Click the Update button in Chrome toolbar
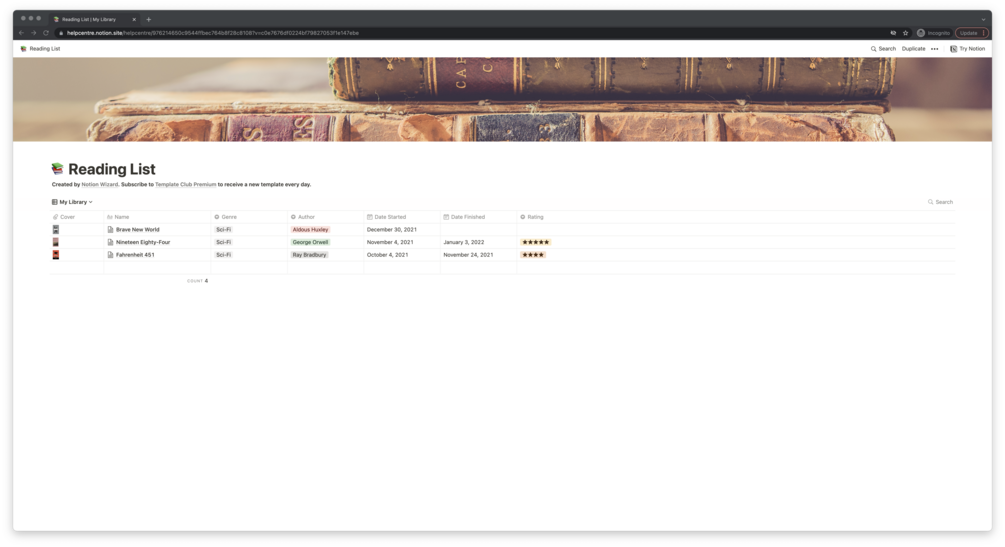This screenshot has width=1005, height=547. 972,33
